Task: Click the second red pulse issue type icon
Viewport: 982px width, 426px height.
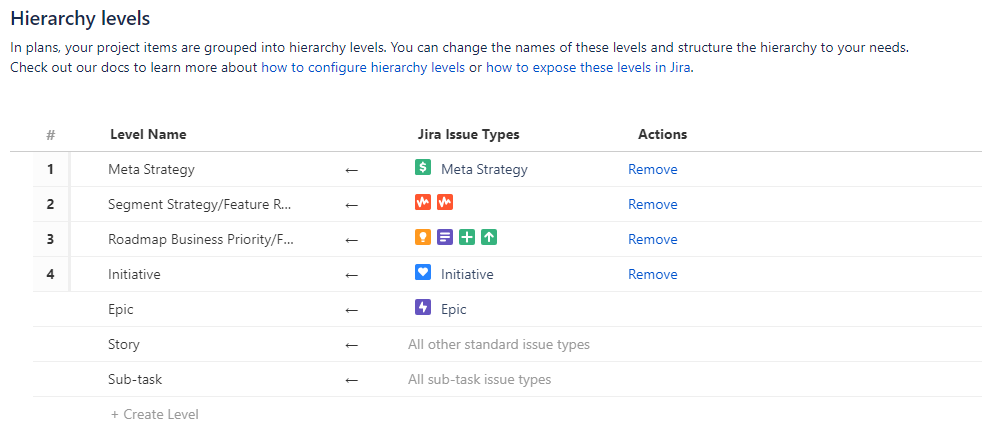Action: 445,203
